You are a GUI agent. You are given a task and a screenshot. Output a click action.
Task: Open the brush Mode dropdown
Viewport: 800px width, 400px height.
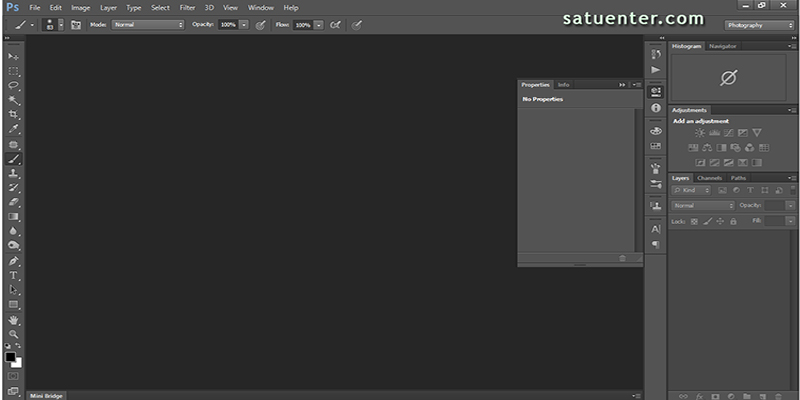tap(147, 24)
